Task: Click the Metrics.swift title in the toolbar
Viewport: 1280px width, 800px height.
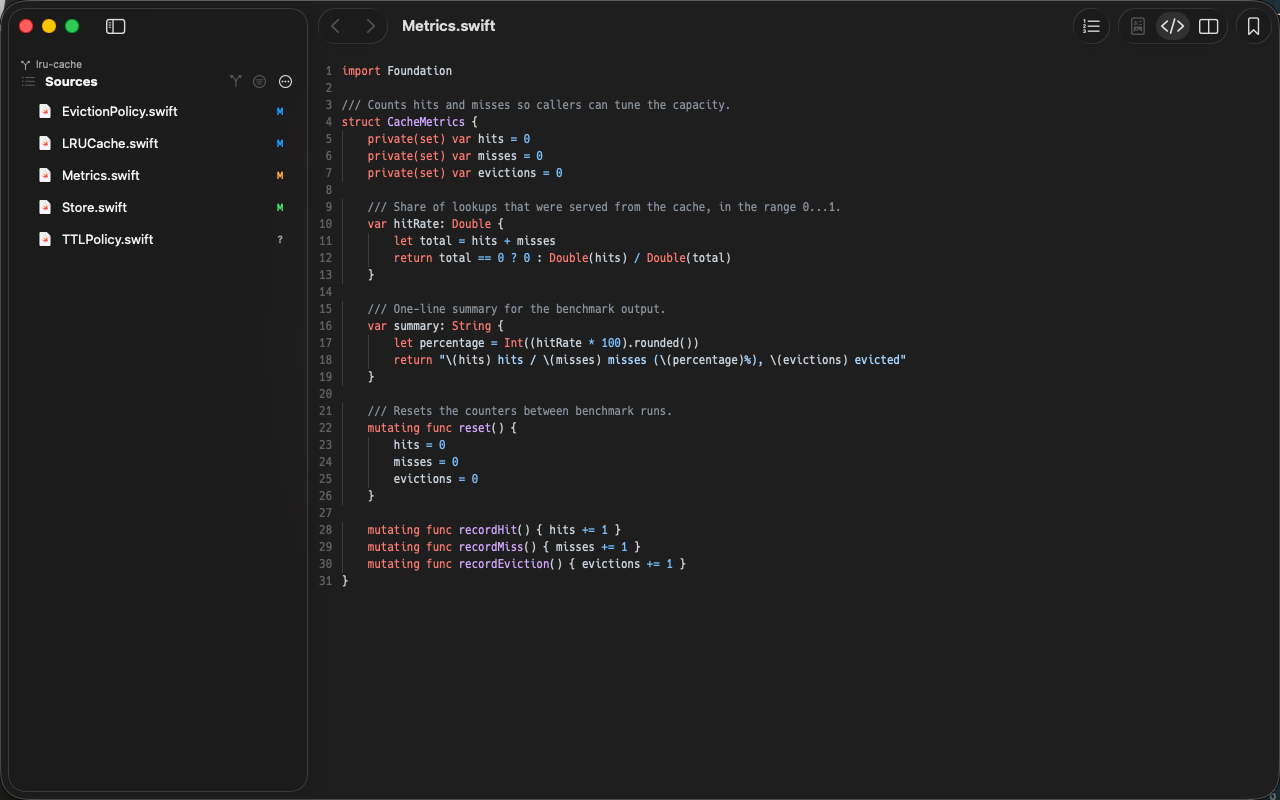Action: pos(448,26)
